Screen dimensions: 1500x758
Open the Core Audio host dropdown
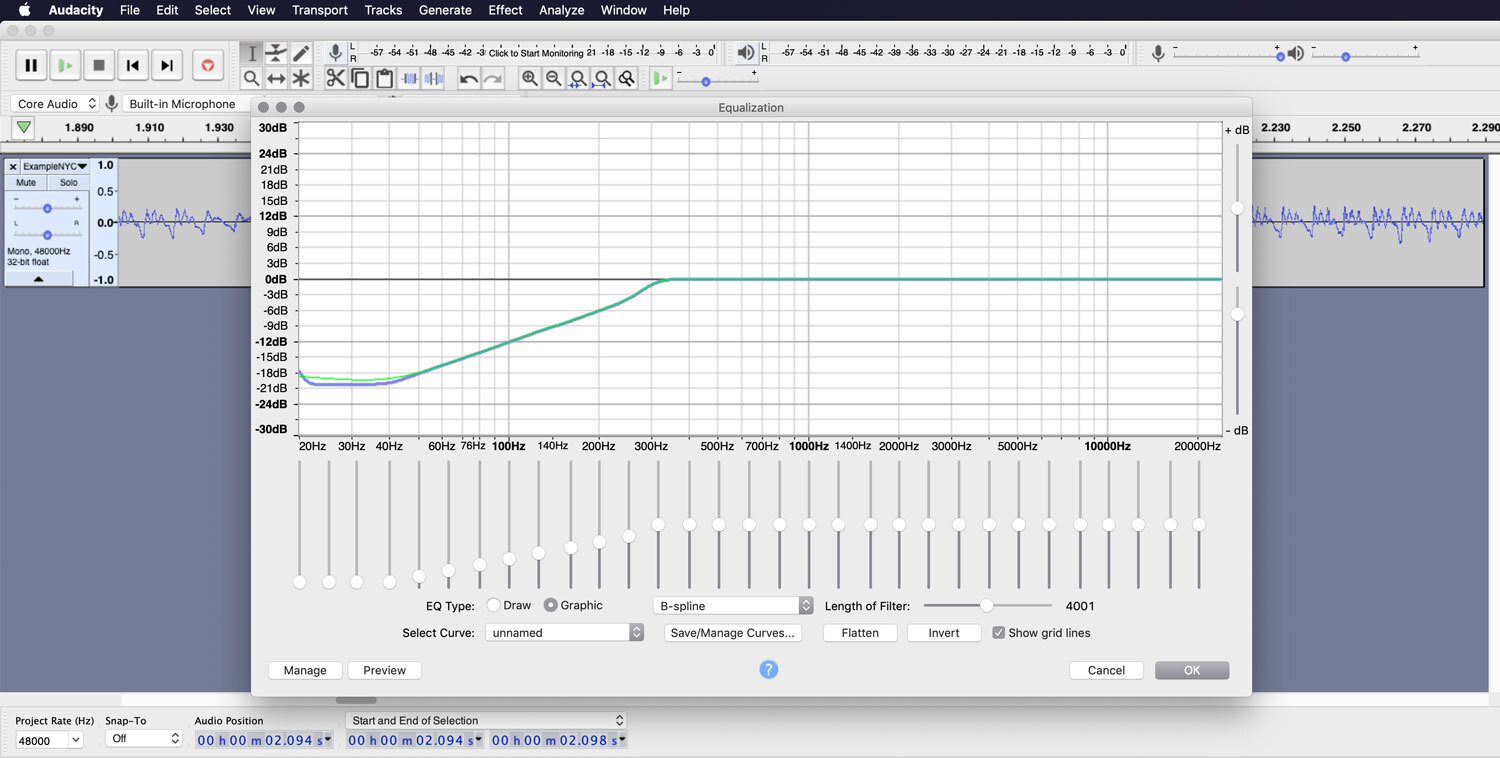pos(56,104)
